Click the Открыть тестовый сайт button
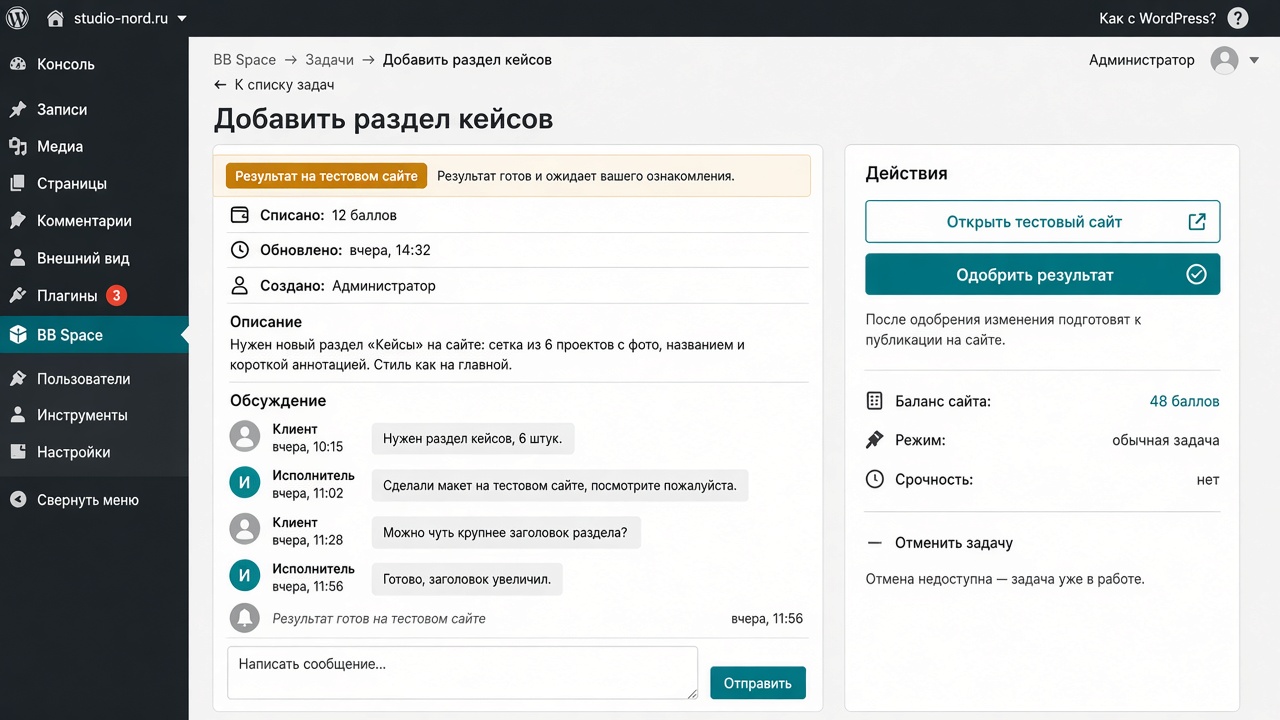Screen dimensions: 1280x720 (x=1042, y=222)
